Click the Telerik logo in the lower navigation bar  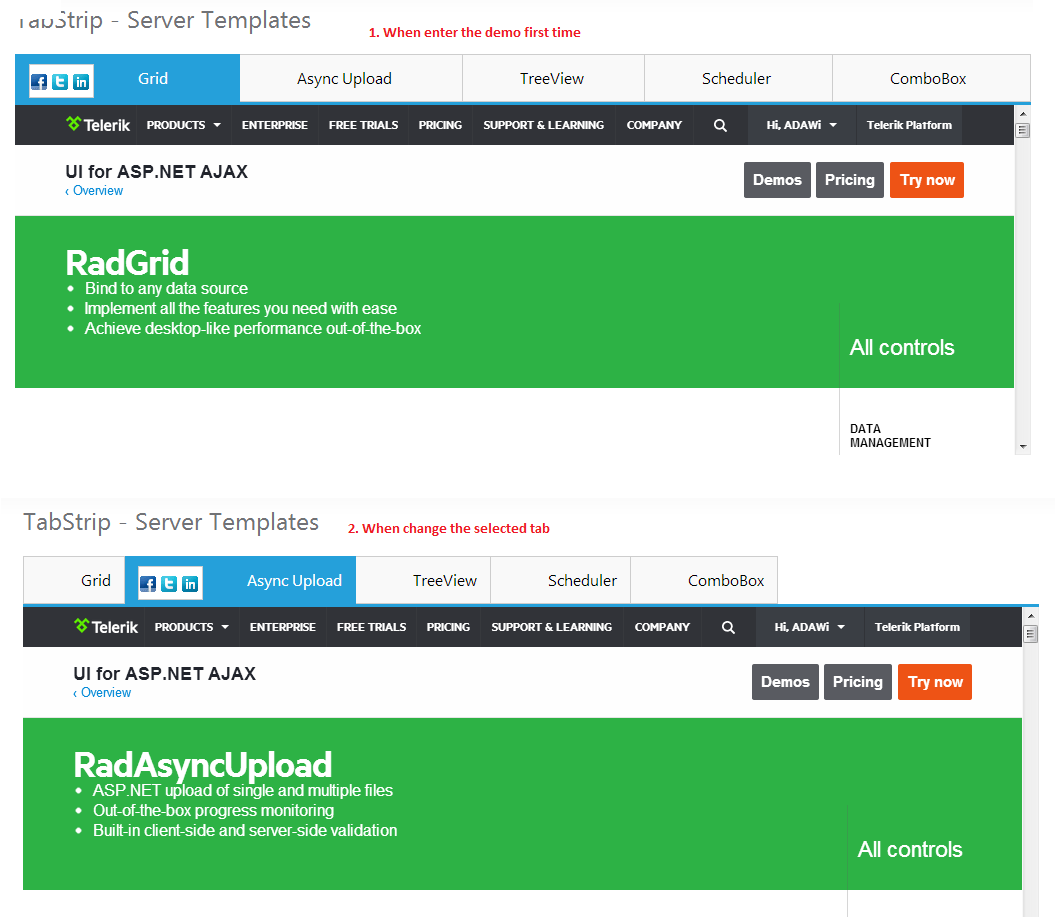[x=106, y=626]
